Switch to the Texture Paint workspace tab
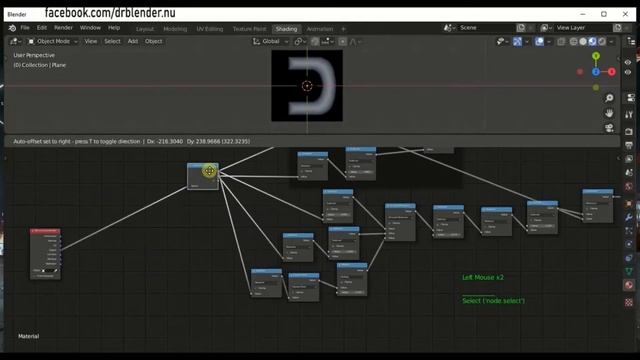The height and width of the screenshot is (360, 640). click(x=249, y=29)
